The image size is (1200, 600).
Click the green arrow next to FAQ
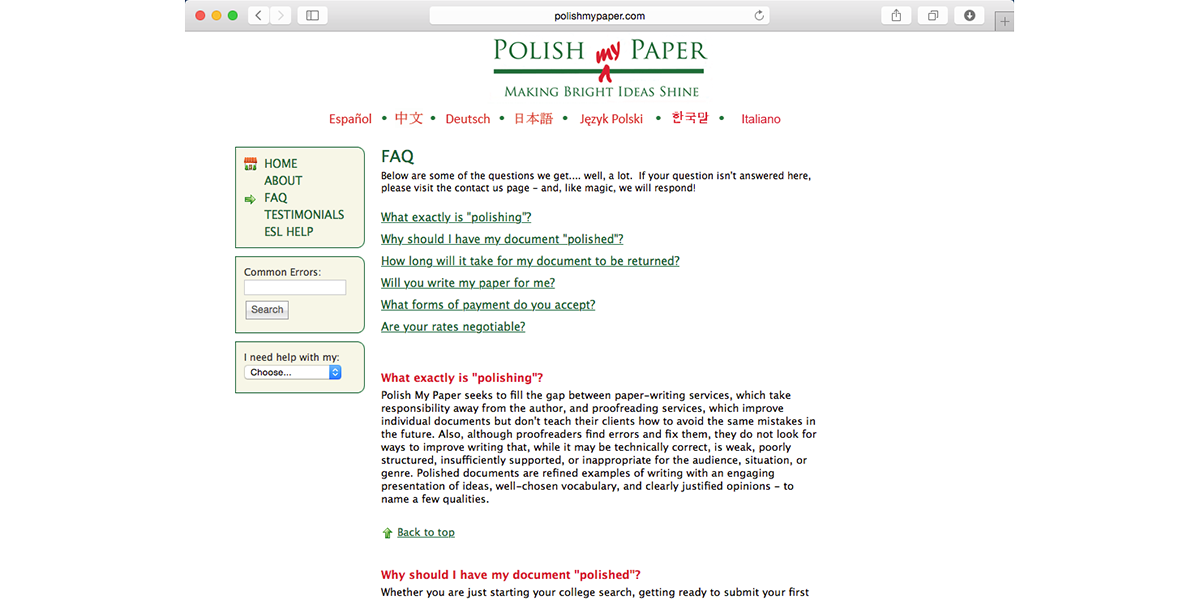[x=250, y=199]
